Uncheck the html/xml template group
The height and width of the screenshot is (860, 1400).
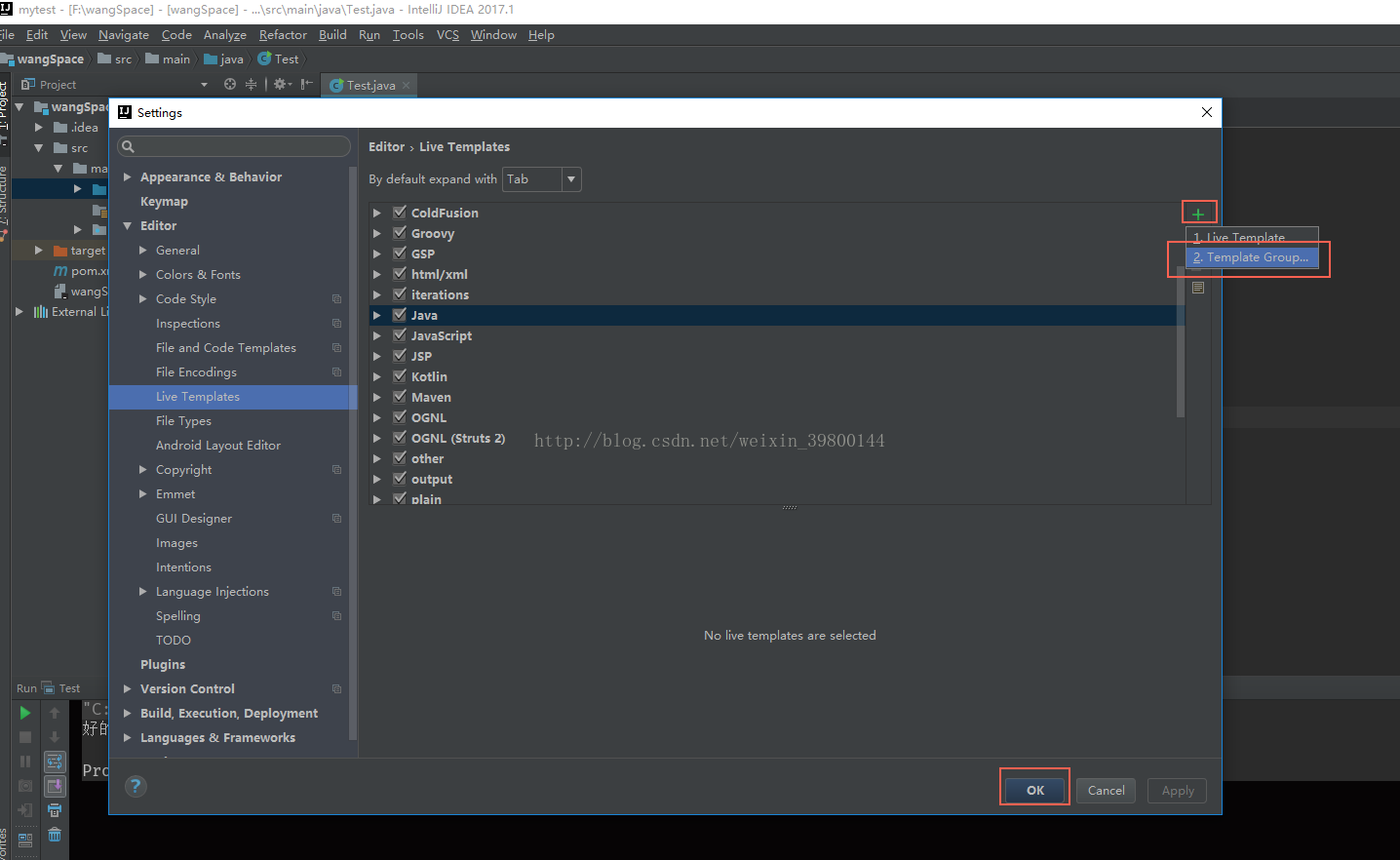(x=400, y=274)
